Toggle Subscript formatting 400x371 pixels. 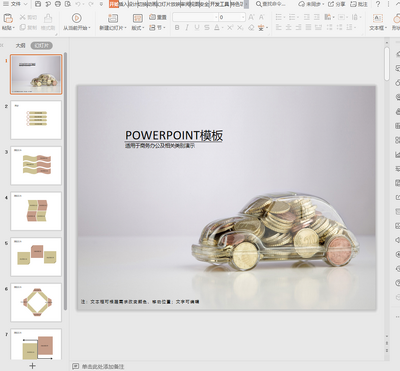tap(240, 28)
